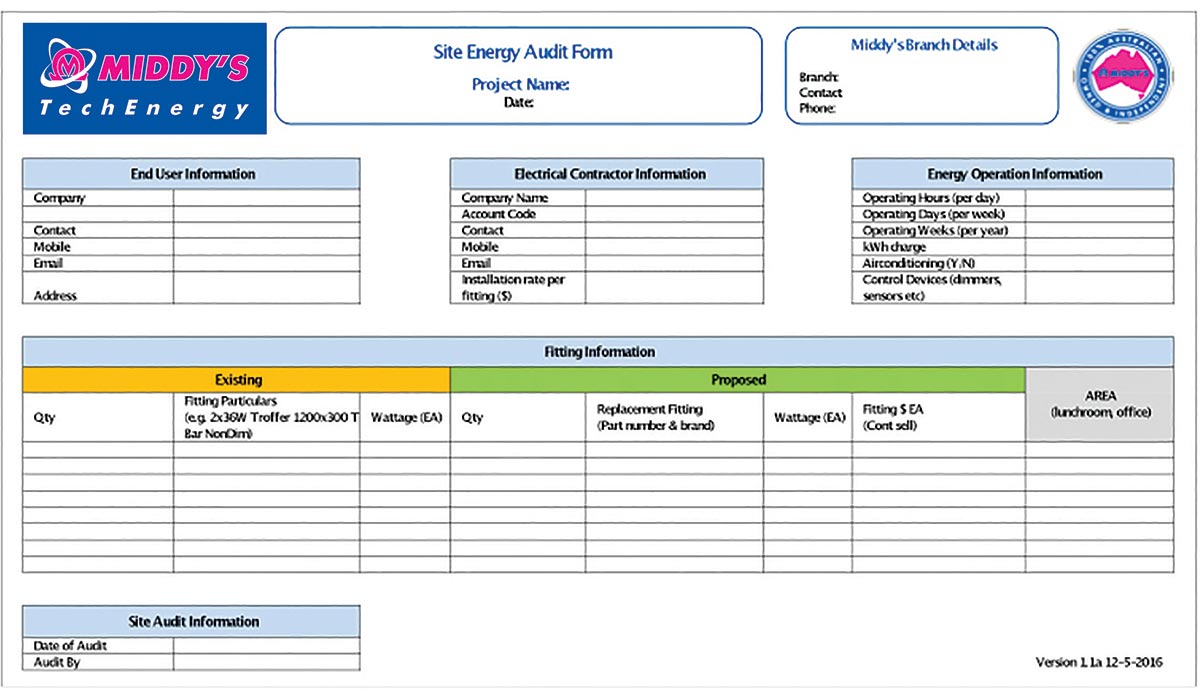The height and width of the screenshot is (700, 1200).
Task: Select the End User Information header
Action: pos(191,174)
